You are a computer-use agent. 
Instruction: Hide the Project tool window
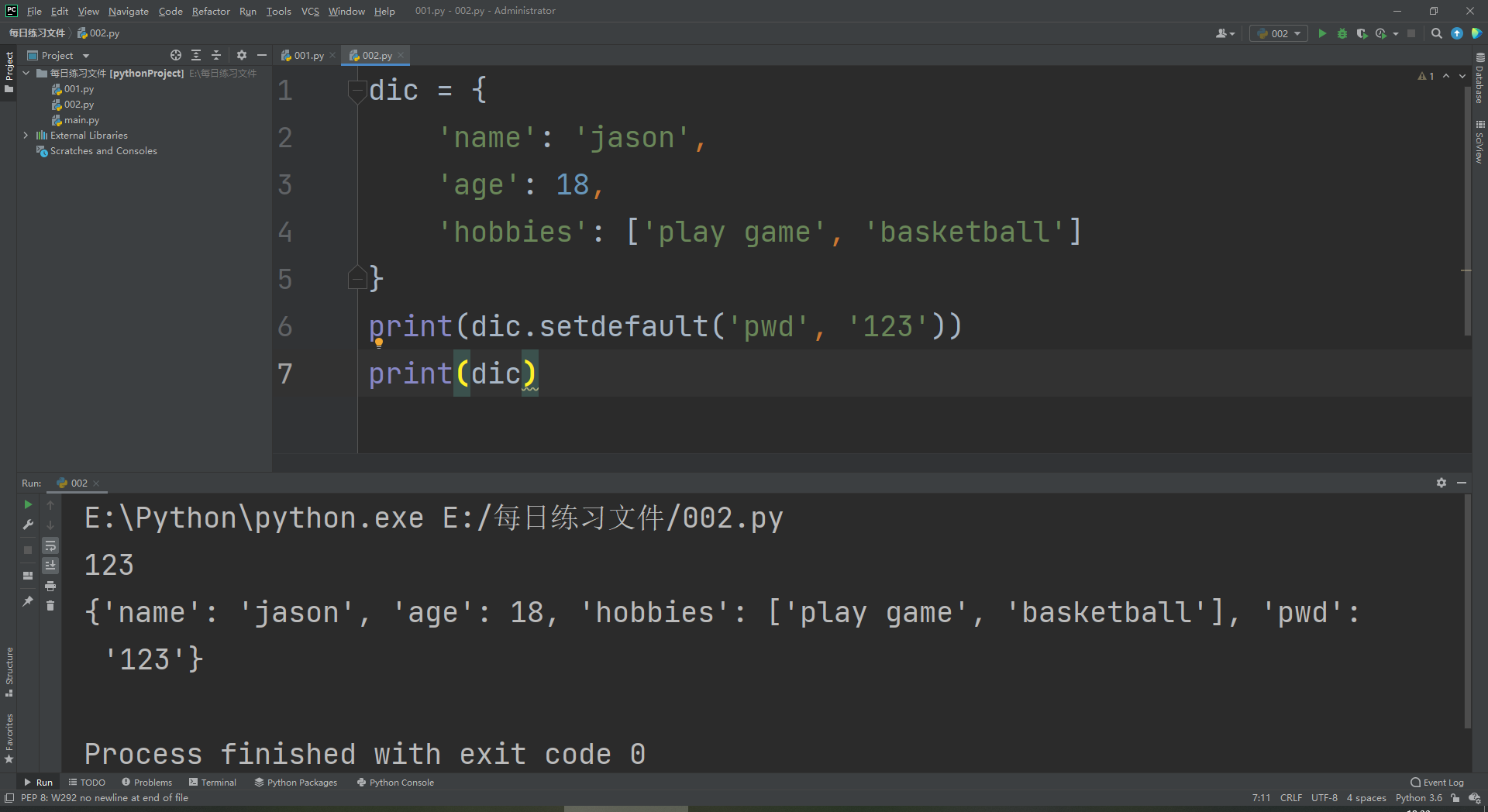262,55
